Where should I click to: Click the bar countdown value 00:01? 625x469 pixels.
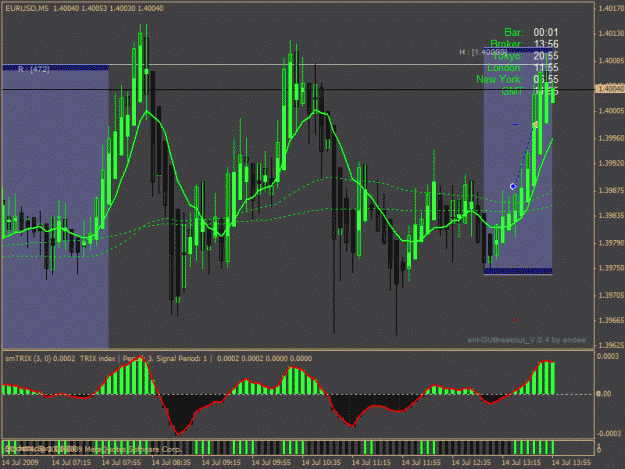pos(546,32)
